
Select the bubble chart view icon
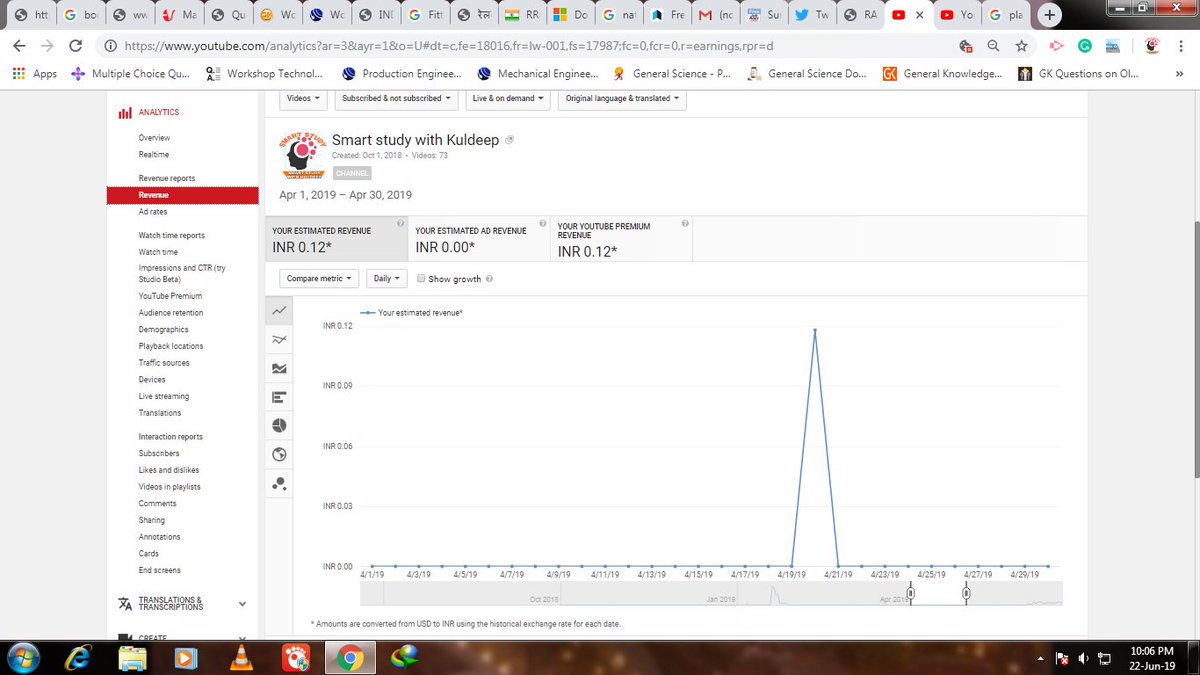(279, 484)
